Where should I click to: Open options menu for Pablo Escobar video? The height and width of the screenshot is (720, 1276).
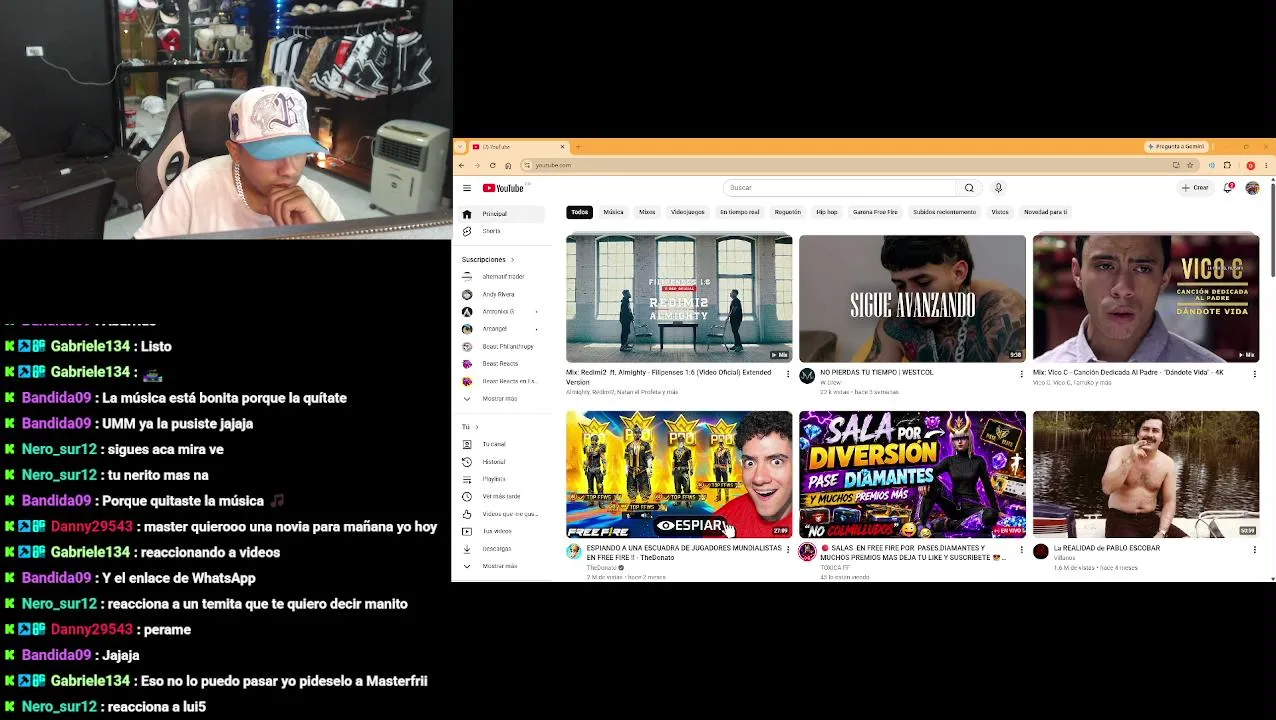(1255, 550)
